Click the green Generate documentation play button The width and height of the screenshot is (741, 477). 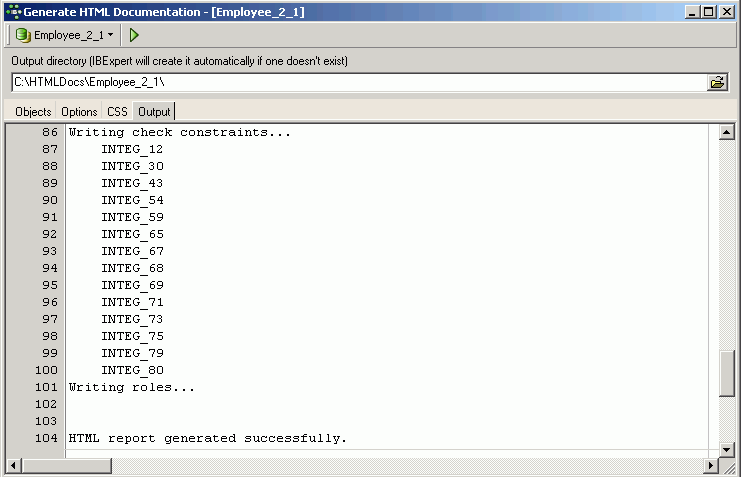(x=135, y=35)
